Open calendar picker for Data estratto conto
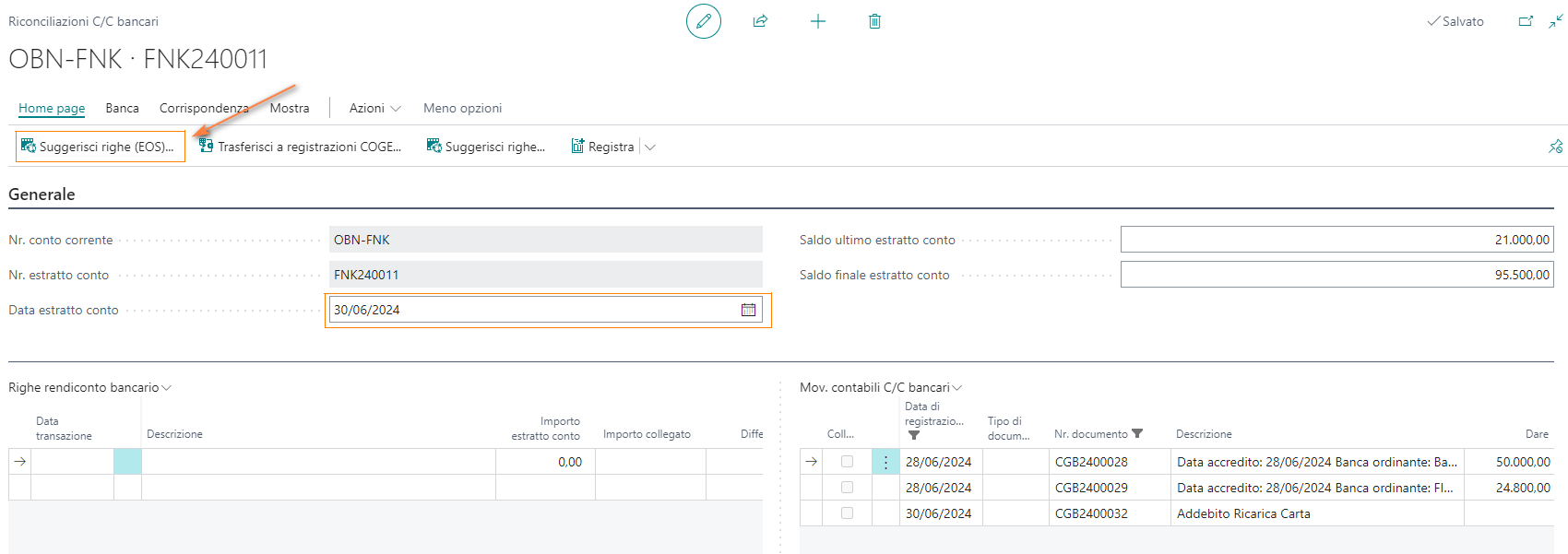This screenshot has height=554, width=1568. 748,310
